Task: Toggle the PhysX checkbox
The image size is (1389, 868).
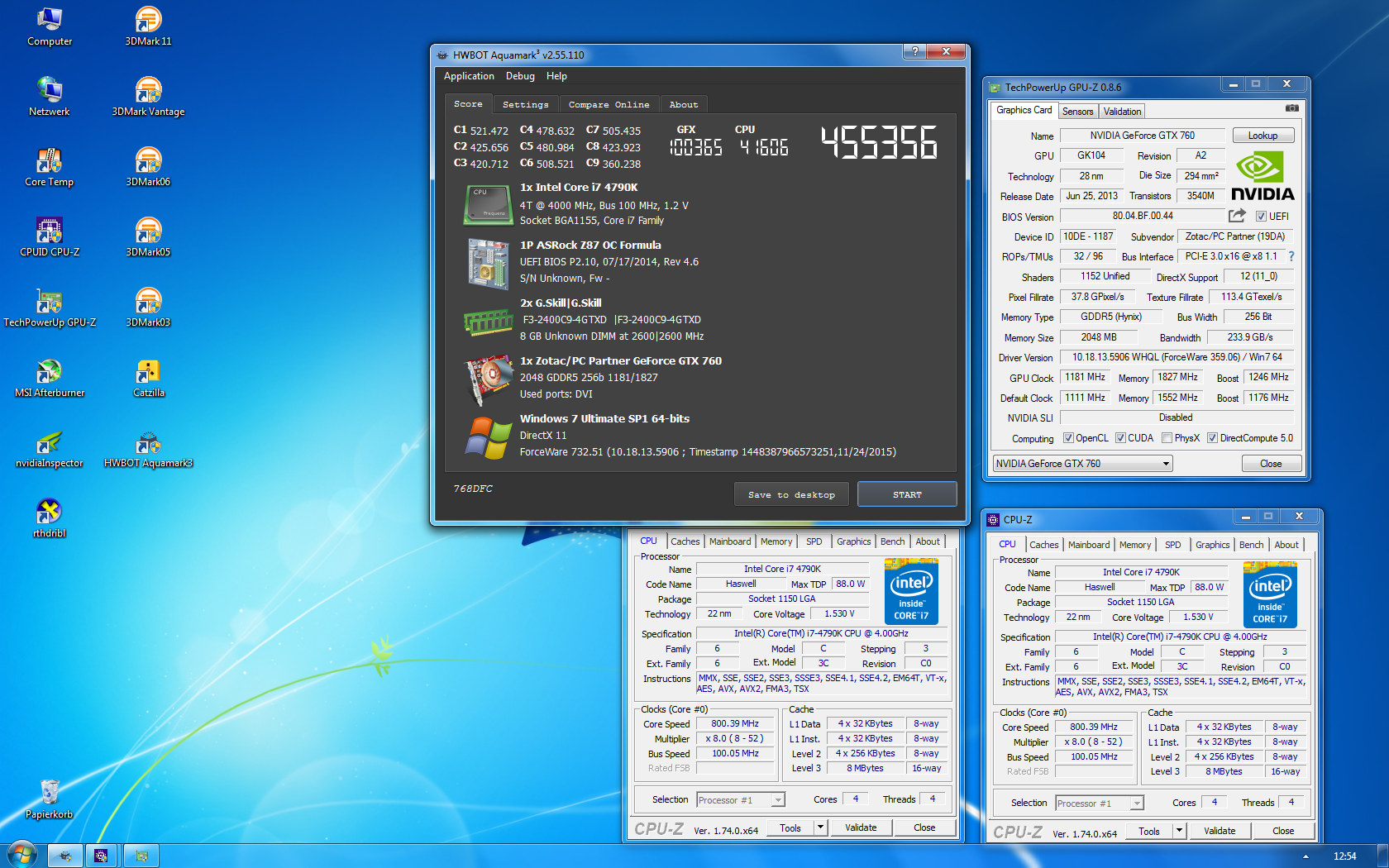Action: click(x=1167, y=438)
